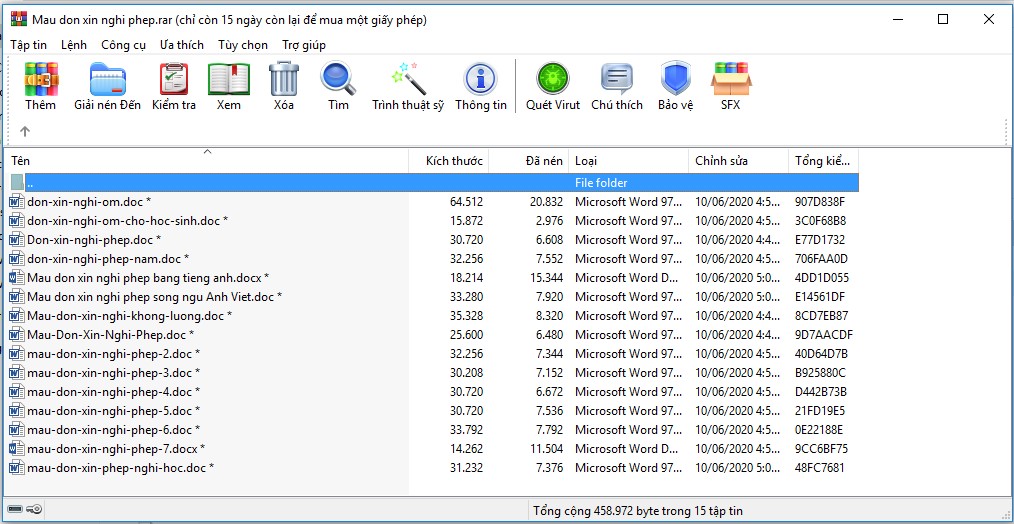Image resolution: width=1014 pixels, height=524 pixels.
Task: Click the Thêm (Add) toolbar icon
Action: click(41, 79)
